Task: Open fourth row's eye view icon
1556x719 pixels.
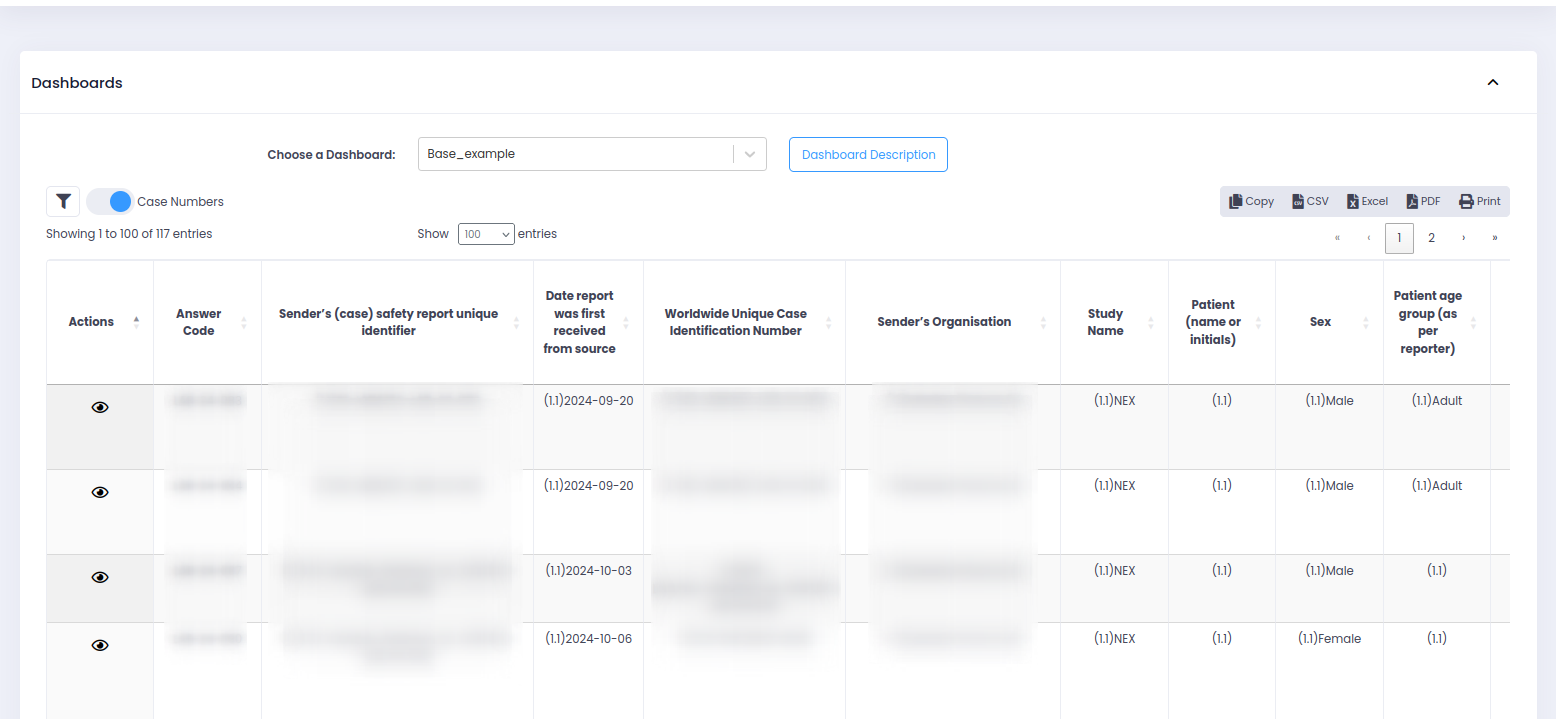Action: pyautogui.click(x=100, y=646)
